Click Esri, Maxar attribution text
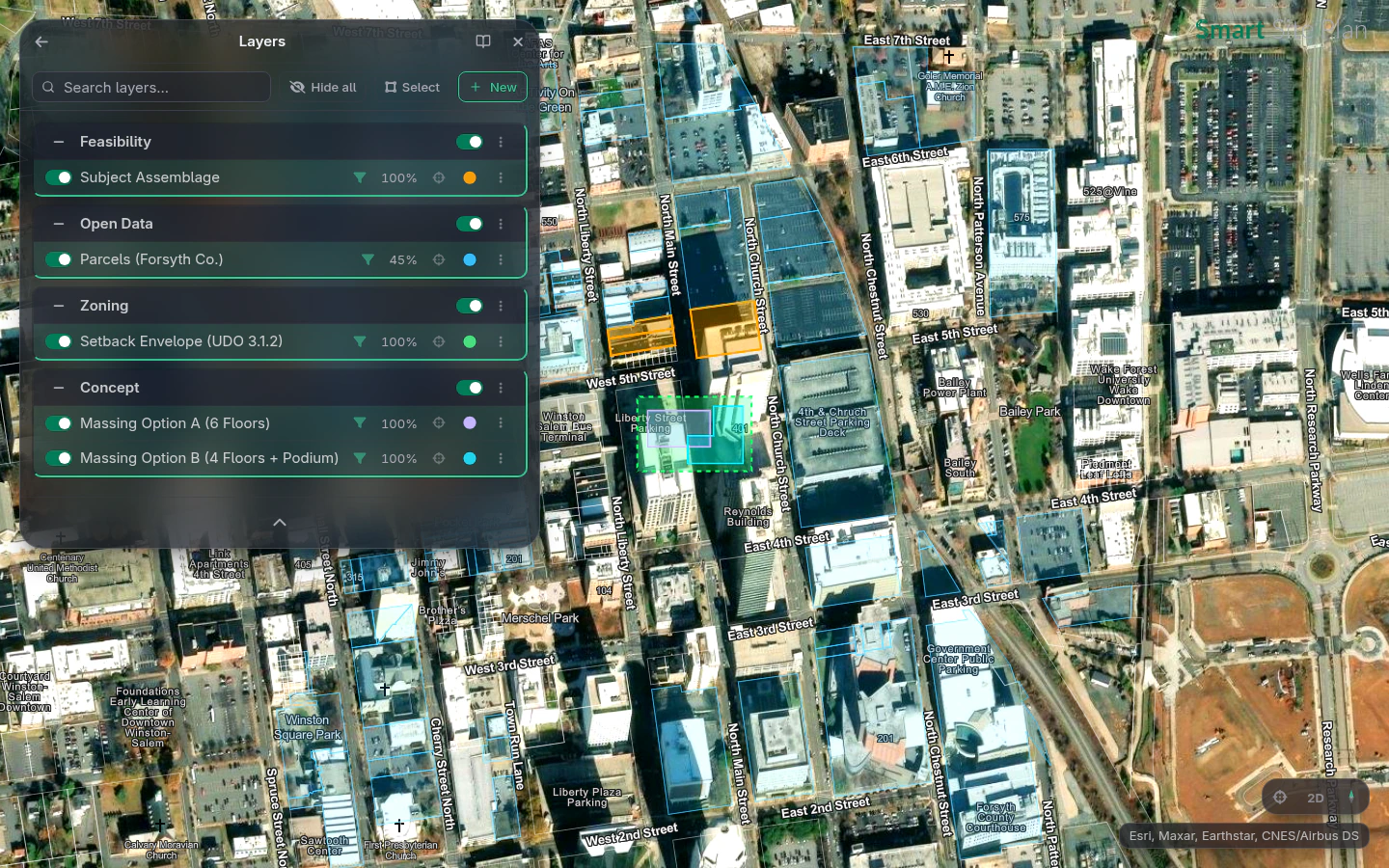This screenshot has width=1389, height=868. point(1244,836)
